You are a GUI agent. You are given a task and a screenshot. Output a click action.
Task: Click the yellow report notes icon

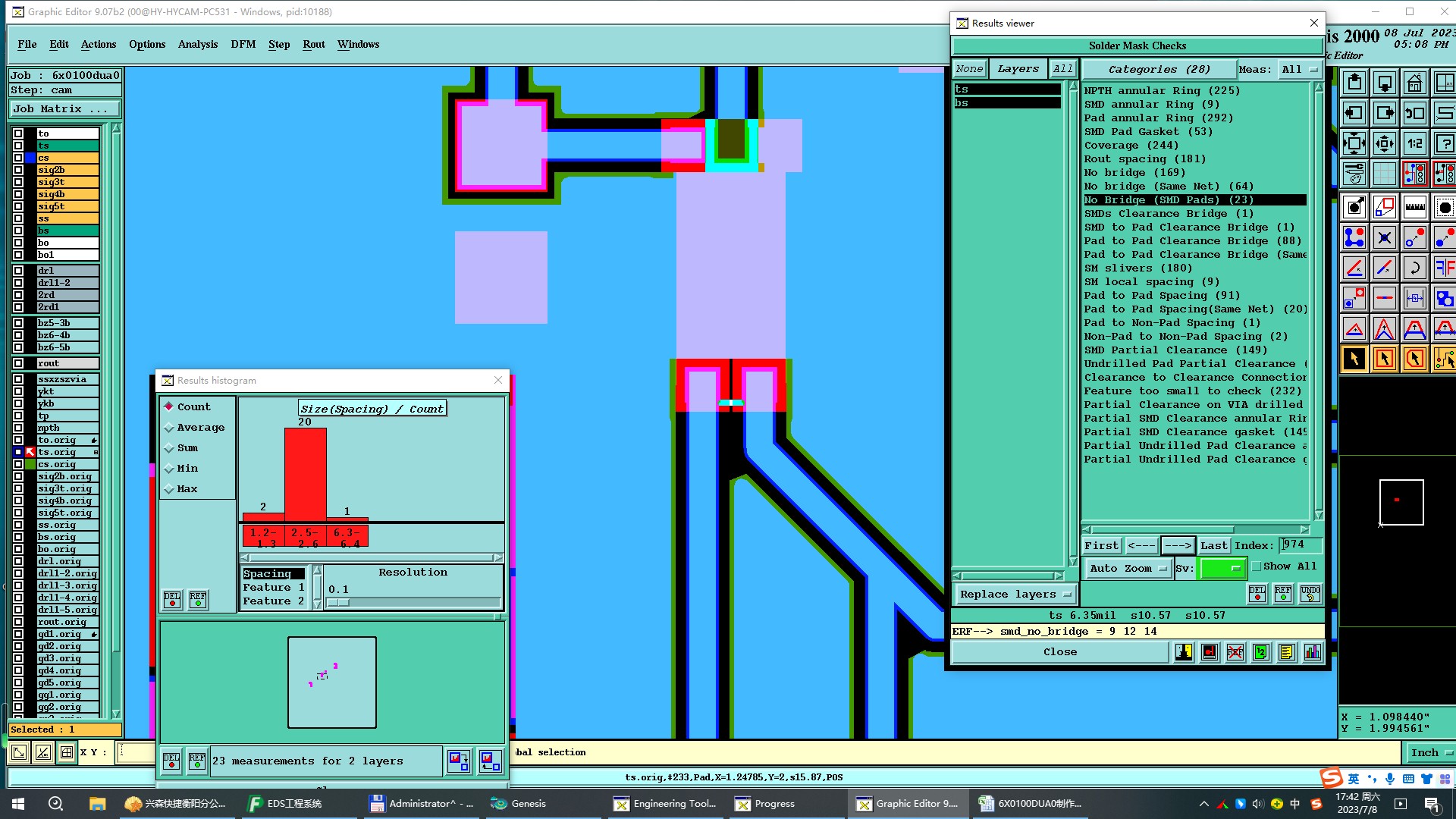(1286, 652)
